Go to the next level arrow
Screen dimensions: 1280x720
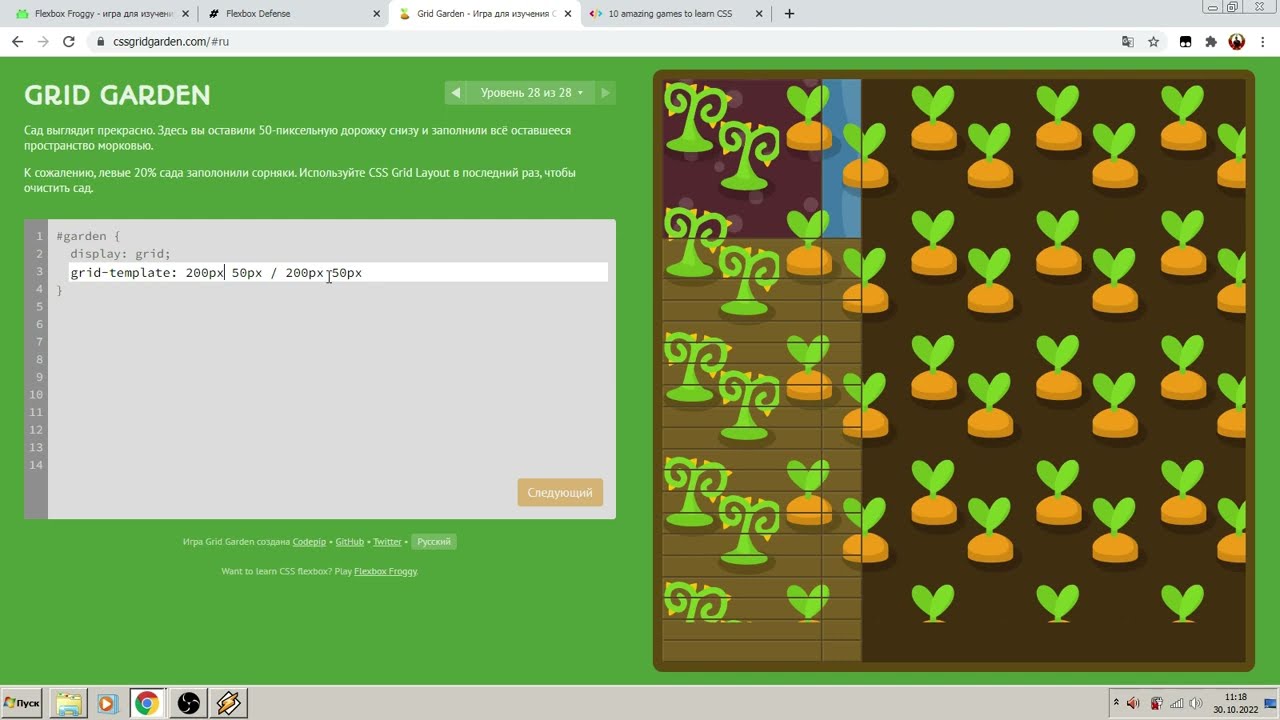coord(605,93)
